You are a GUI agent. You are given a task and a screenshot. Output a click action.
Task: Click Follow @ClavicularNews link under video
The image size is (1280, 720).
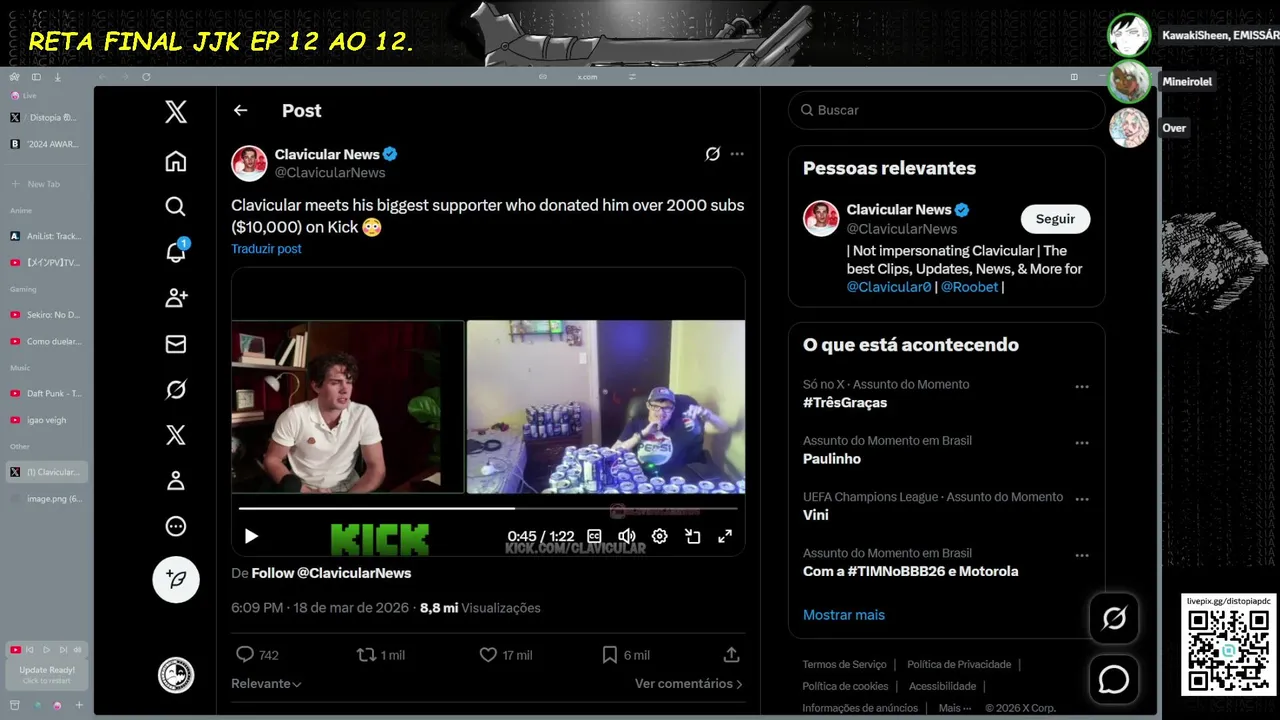tap(331, 573)
